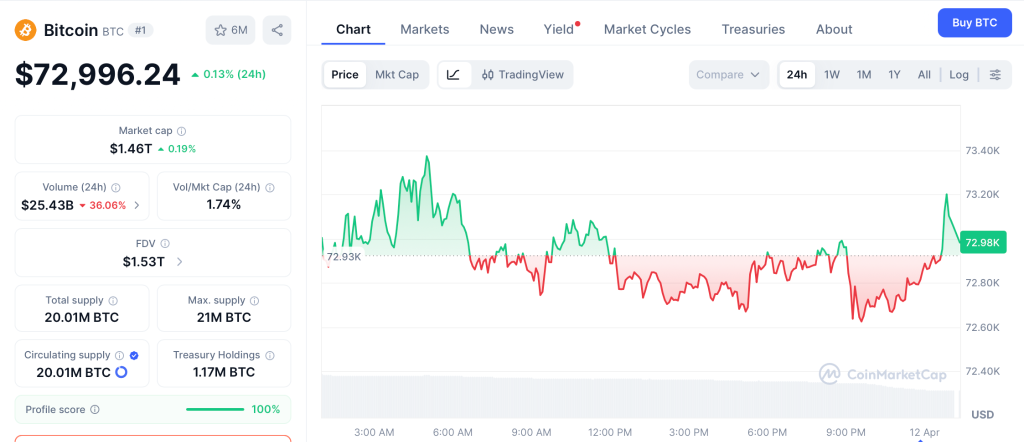Switch to Market Cycles tab

click(x=647, y=29)
